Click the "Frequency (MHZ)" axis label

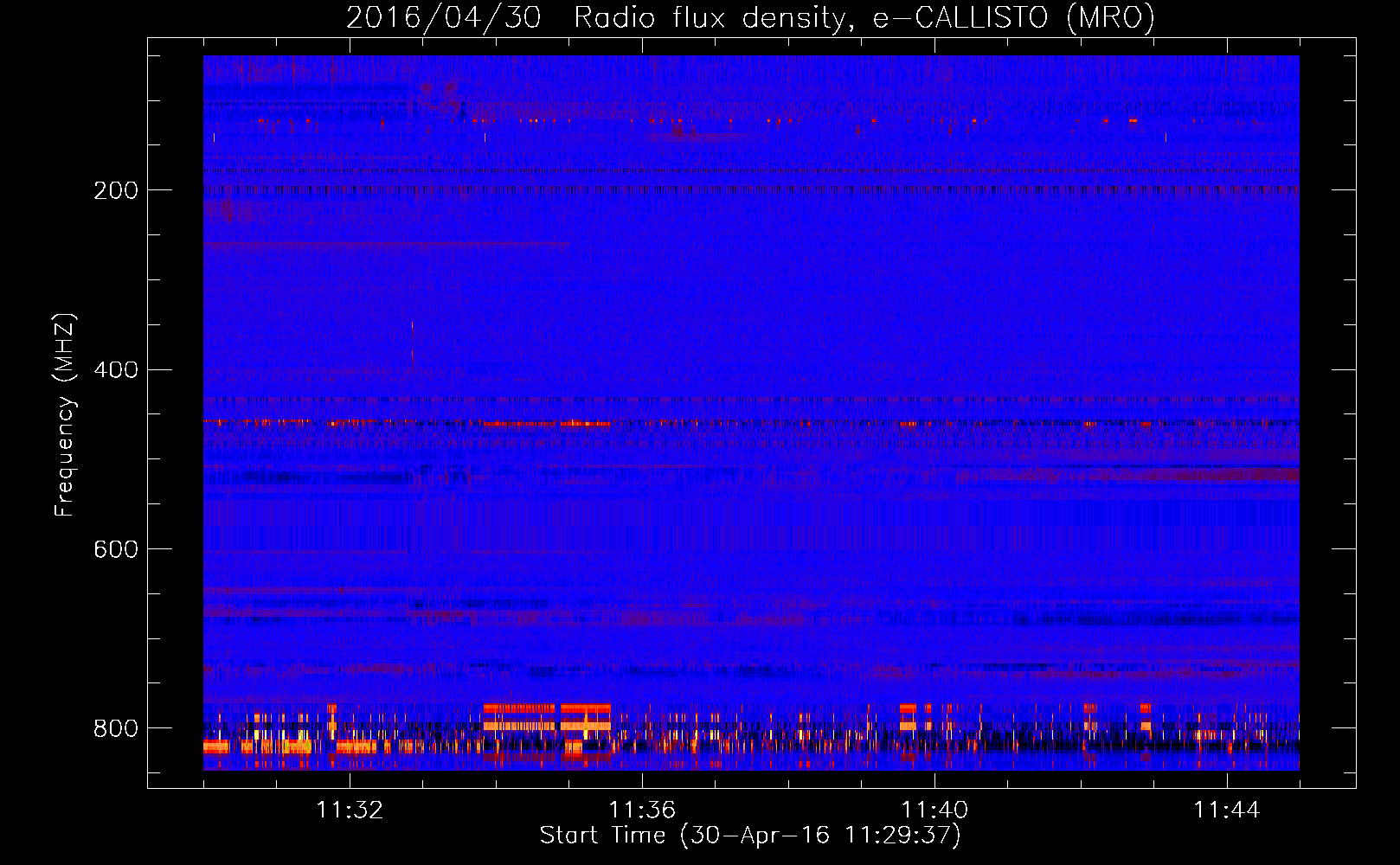point(65,415)
